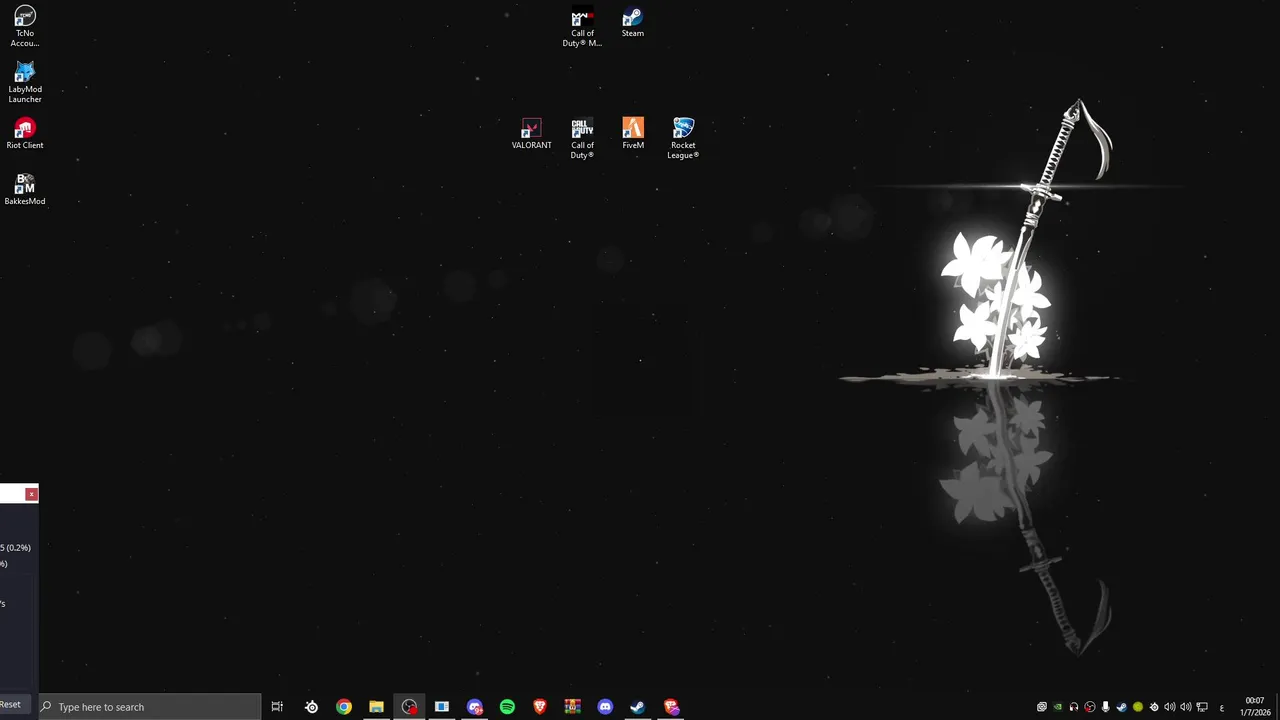Open SteelSeries app from the taskbar
Screen dimensions: 1280x720
311,707
